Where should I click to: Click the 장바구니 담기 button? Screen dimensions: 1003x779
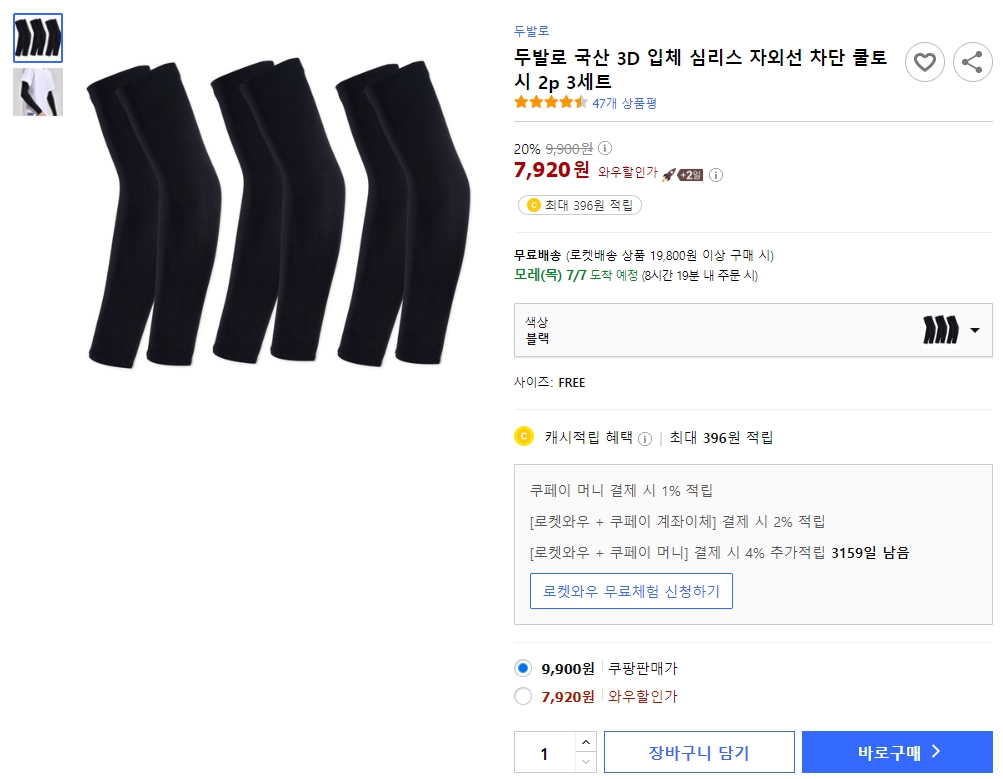pos(698,751)
